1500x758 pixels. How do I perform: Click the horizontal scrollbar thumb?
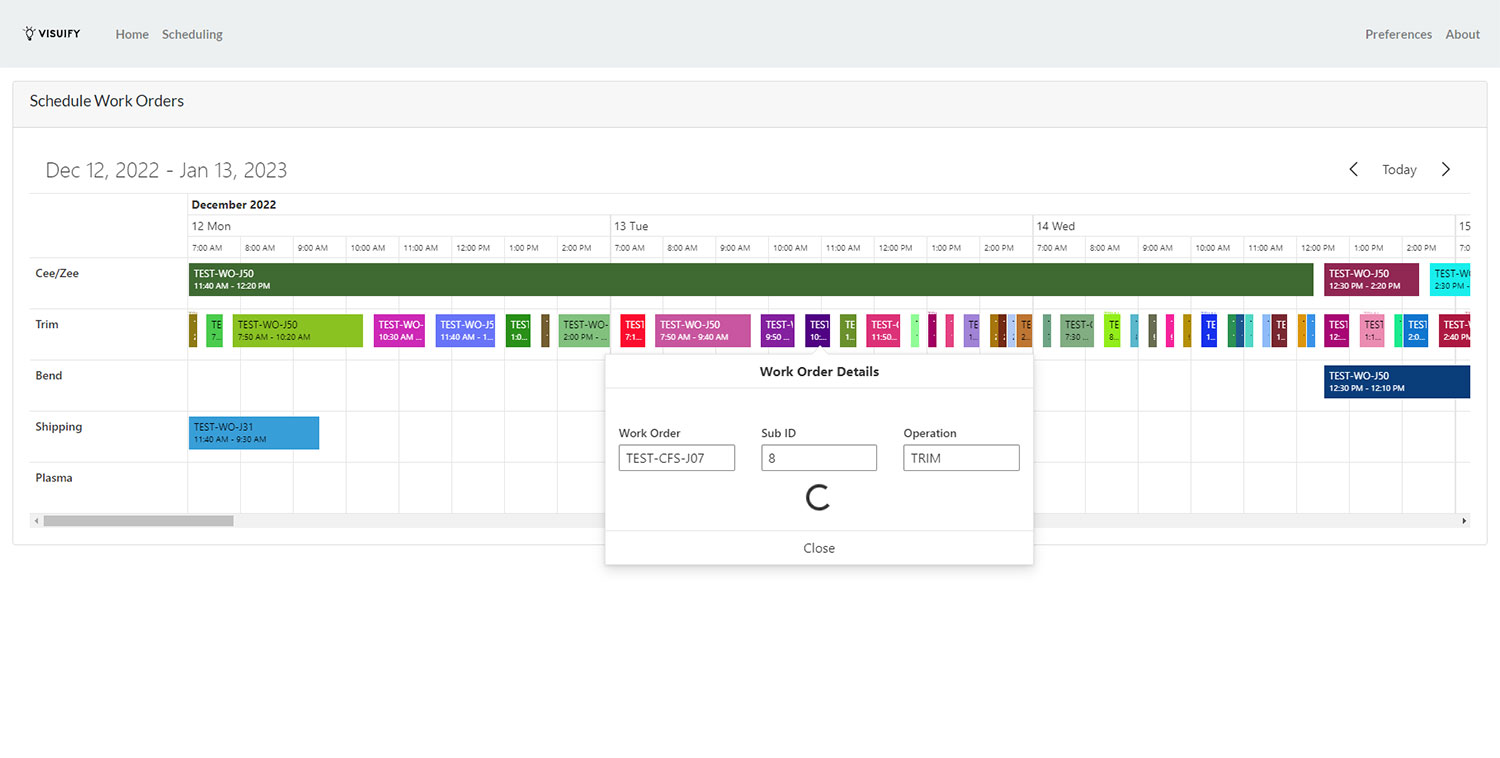(x=138, y=521)
